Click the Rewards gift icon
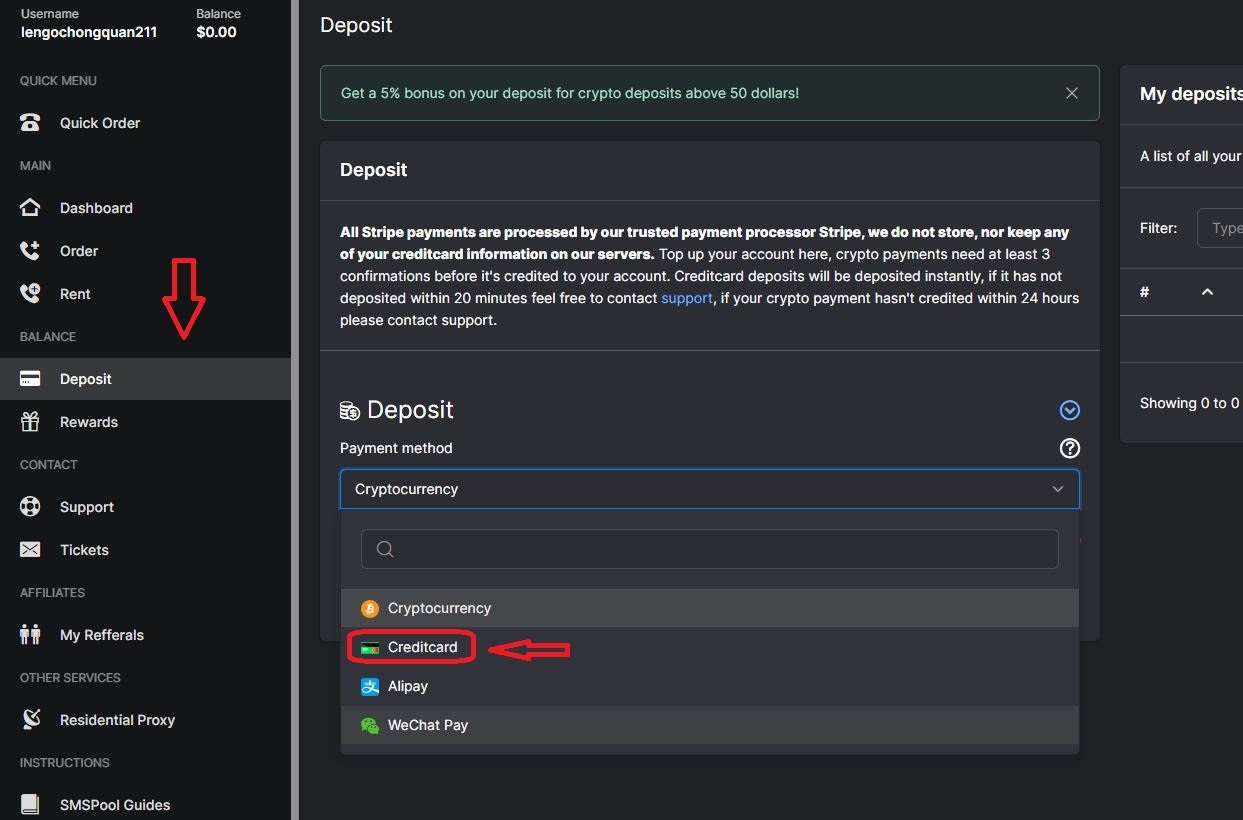The width and height of the screenshot is (1243, 820). tap(30, 422)
